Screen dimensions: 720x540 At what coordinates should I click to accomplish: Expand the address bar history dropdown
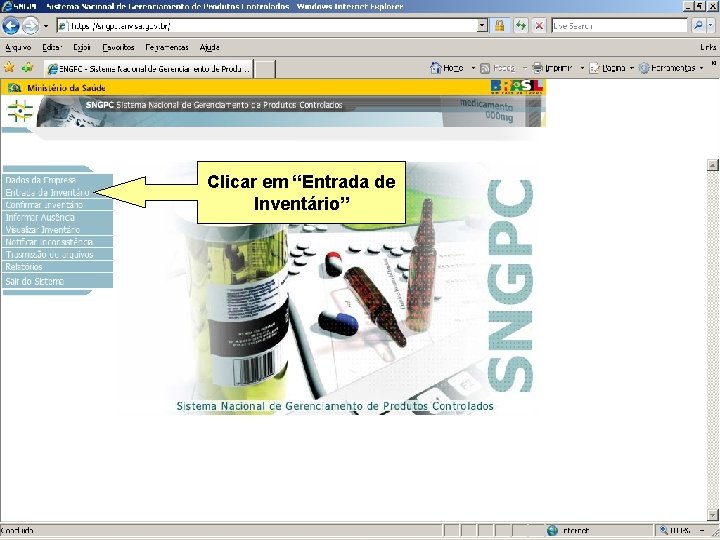(482, 26)
